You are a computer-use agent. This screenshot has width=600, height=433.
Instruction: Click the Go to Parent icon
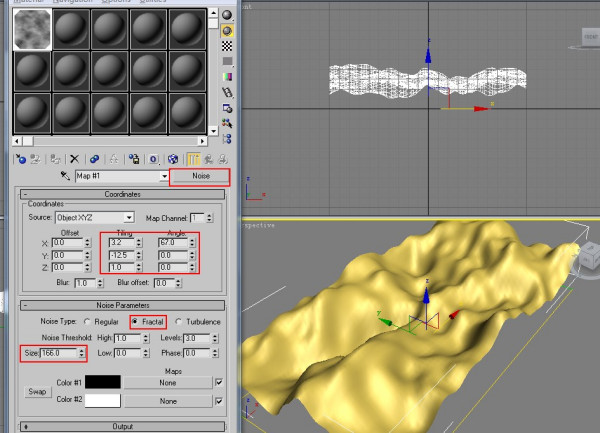pyautogui.click(x=209, y=159)
